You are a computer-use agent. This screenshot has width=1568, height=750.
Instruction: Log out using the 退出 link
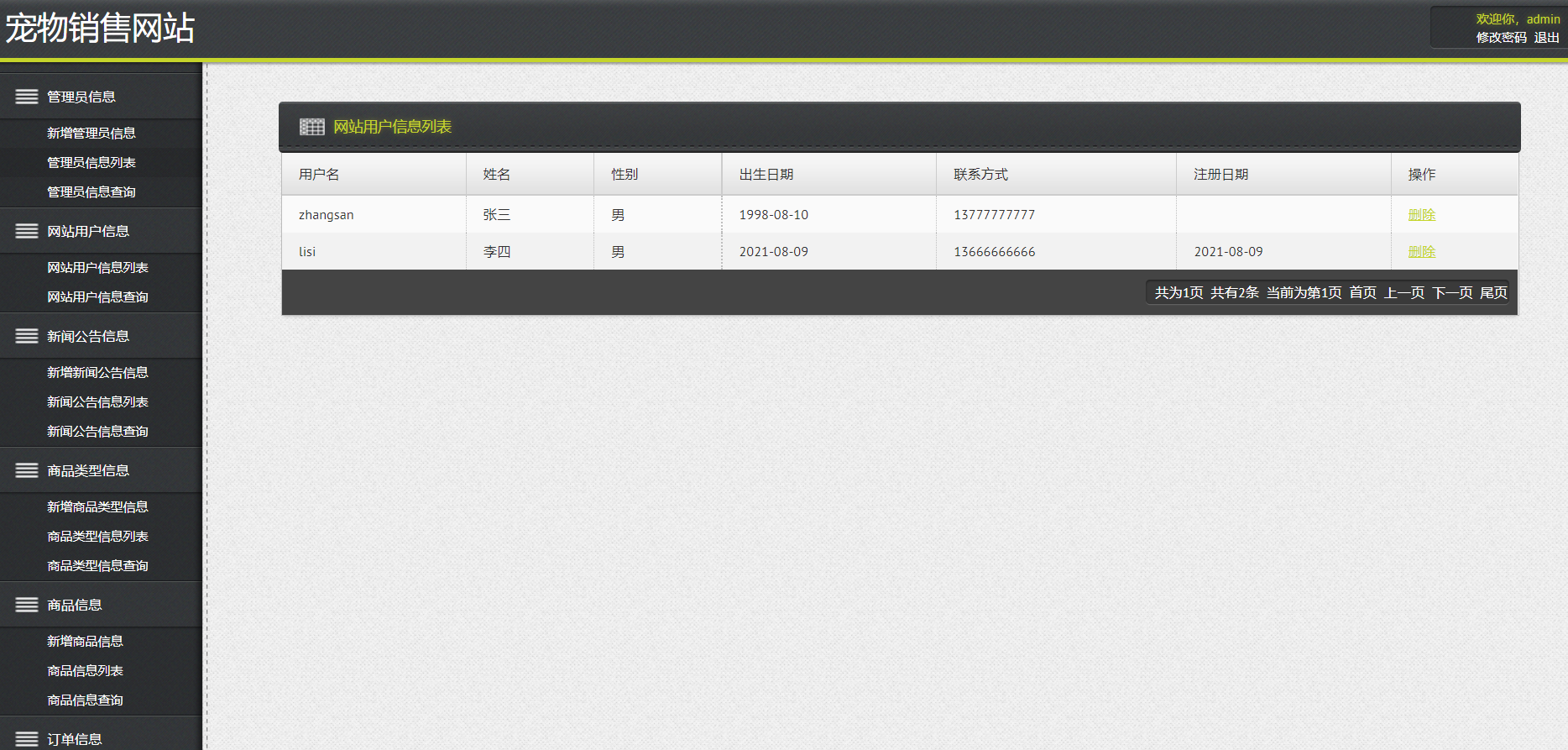click(x=1546, y=38)
